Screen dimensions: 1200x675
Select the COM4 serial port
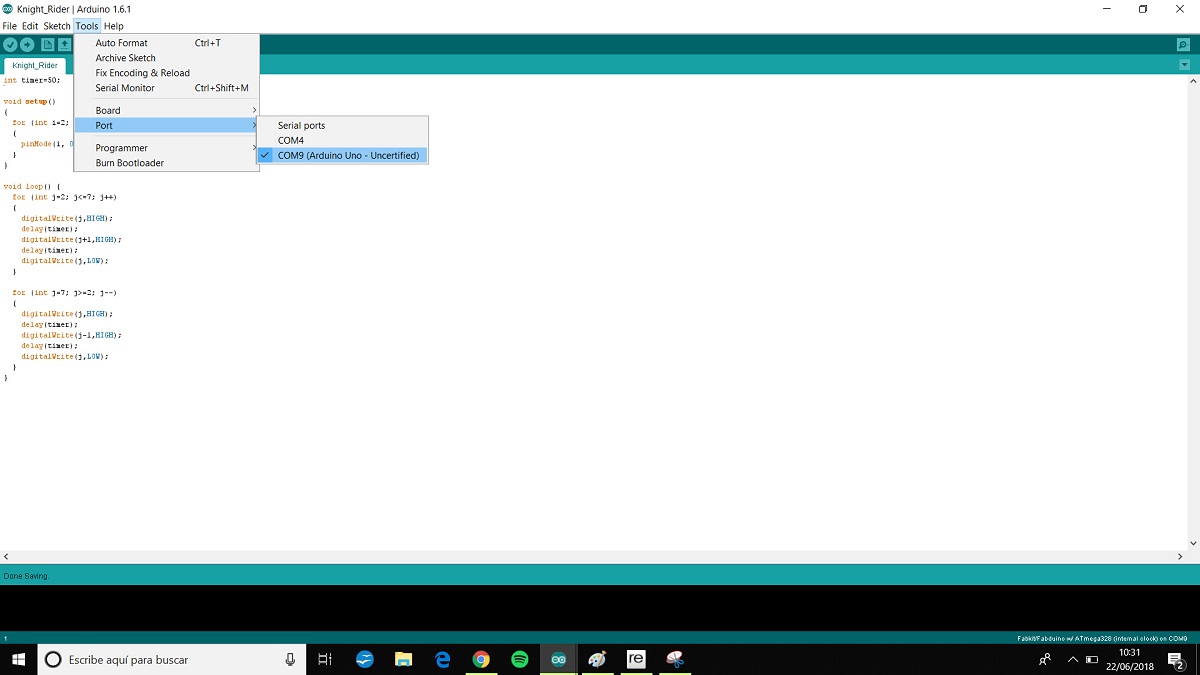point(343,140)
